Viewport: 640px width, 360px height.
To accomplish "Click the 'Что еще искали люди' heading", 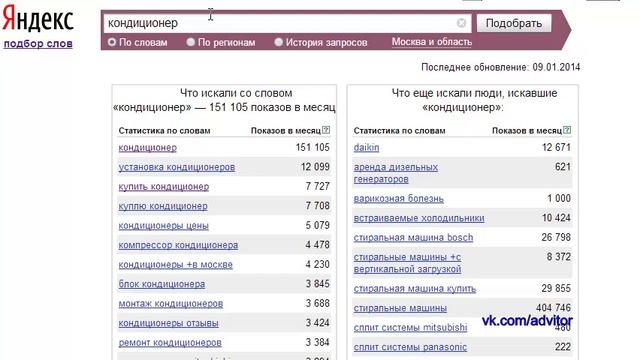I will pos(475,93).
